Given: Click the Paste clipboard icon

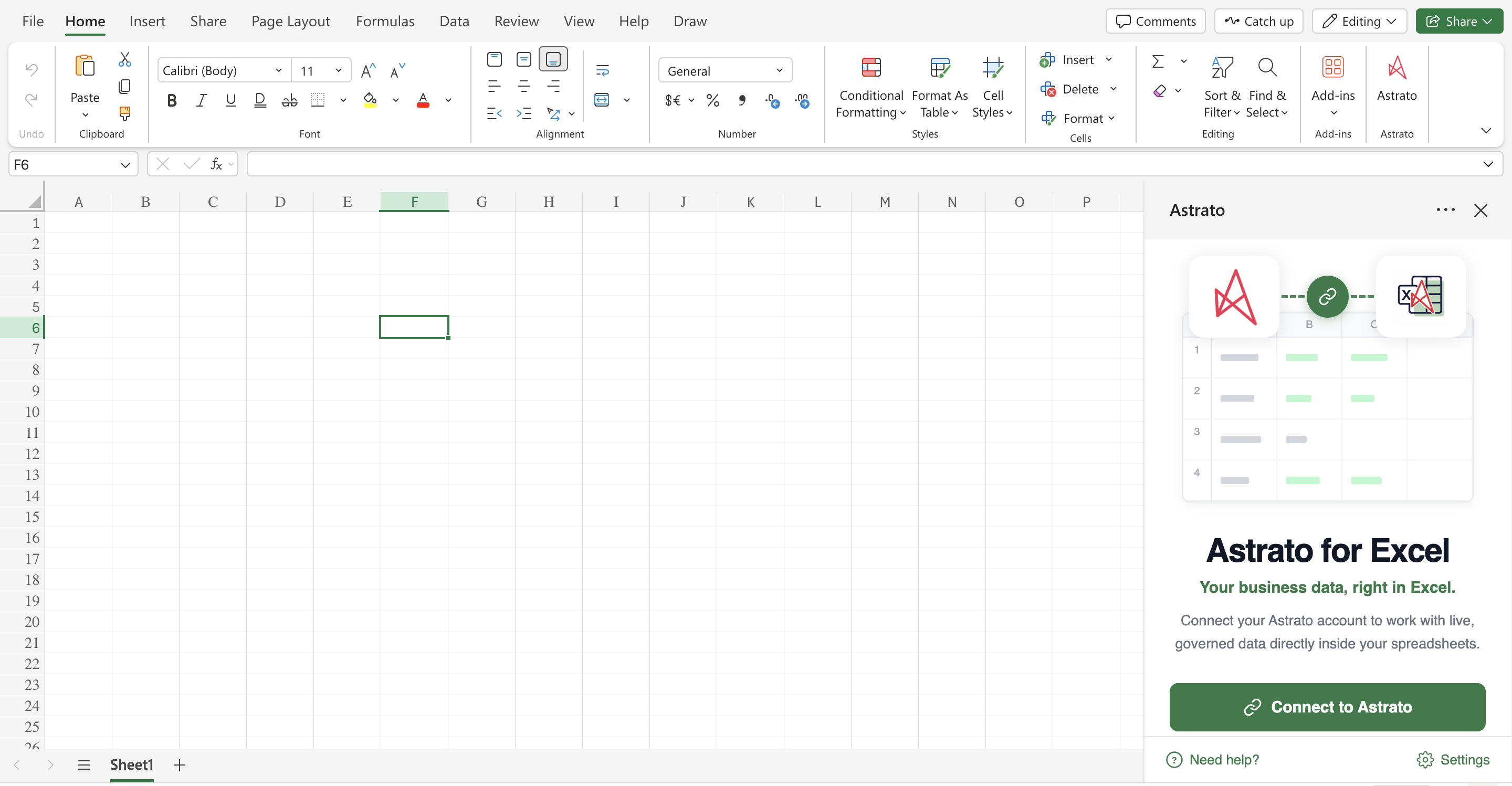Looking at the screenshot, I should 85,66.
